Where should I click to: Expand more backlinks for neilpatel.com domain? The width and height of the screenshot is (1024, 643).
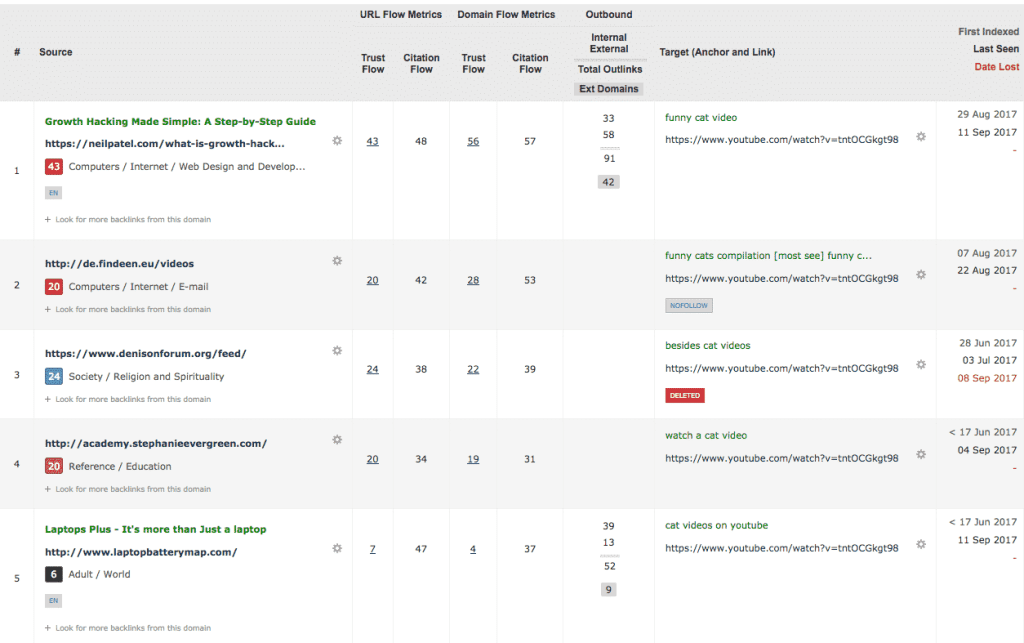tap(128, 219)
